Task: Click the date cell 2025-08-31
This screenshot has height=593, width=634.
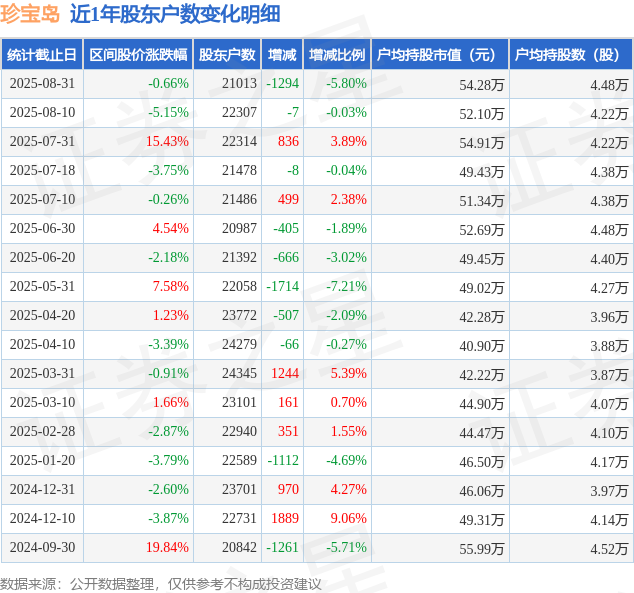Action: click(x=42, y=84)
